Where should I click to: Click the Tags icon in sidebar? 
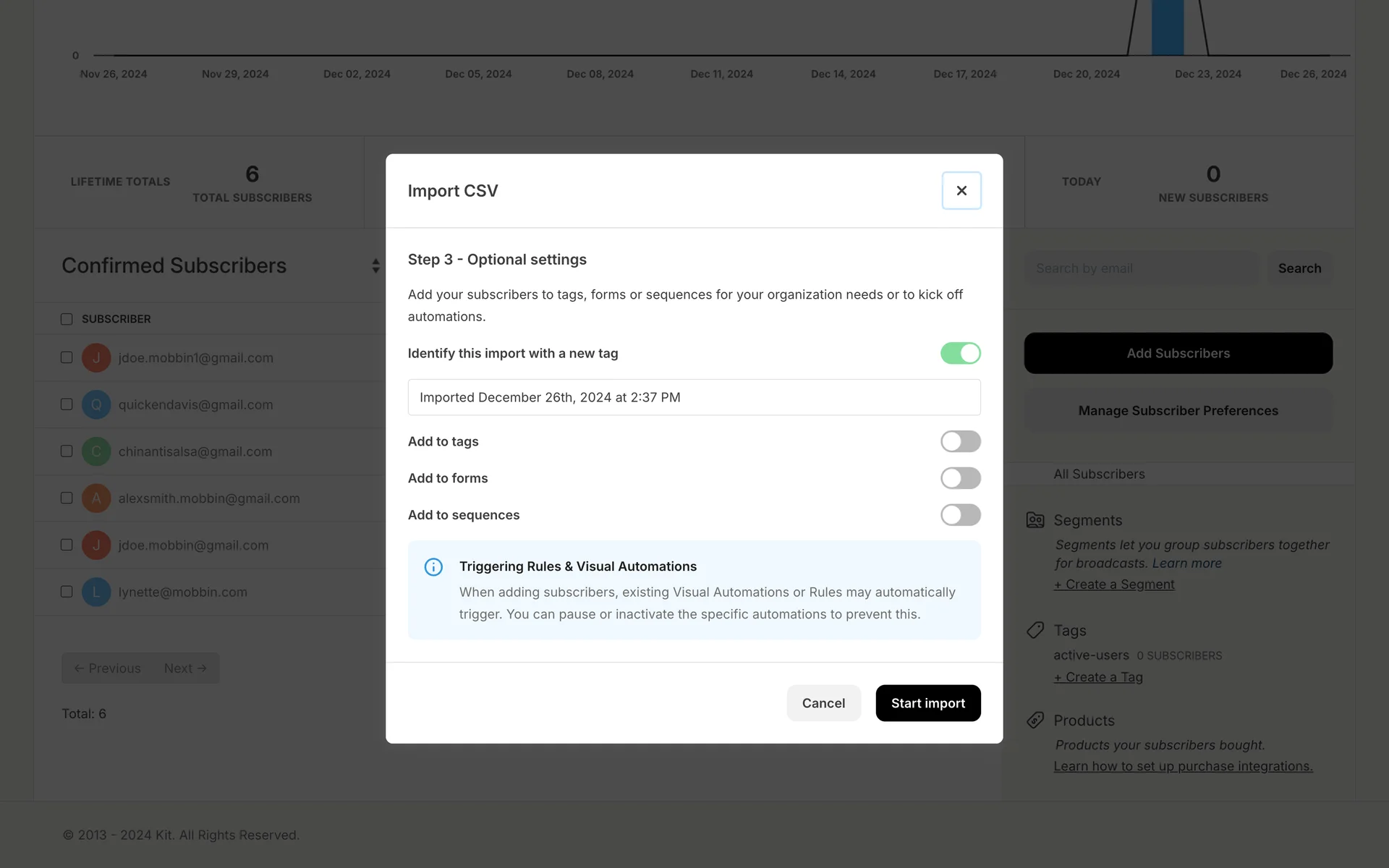[1035, 630]
